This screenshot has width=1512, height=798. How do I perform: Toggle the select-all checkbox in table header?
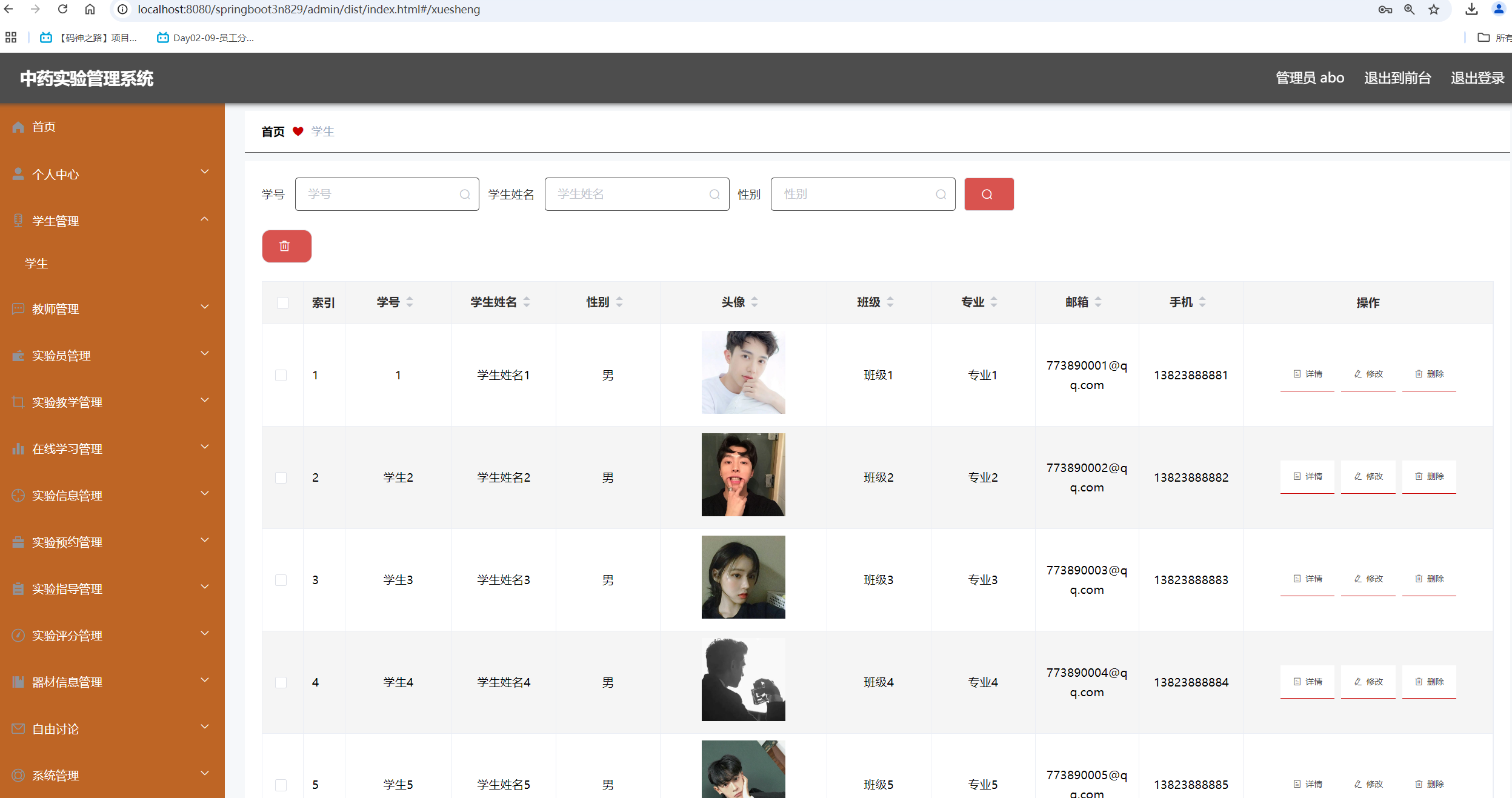pos(282,302)
